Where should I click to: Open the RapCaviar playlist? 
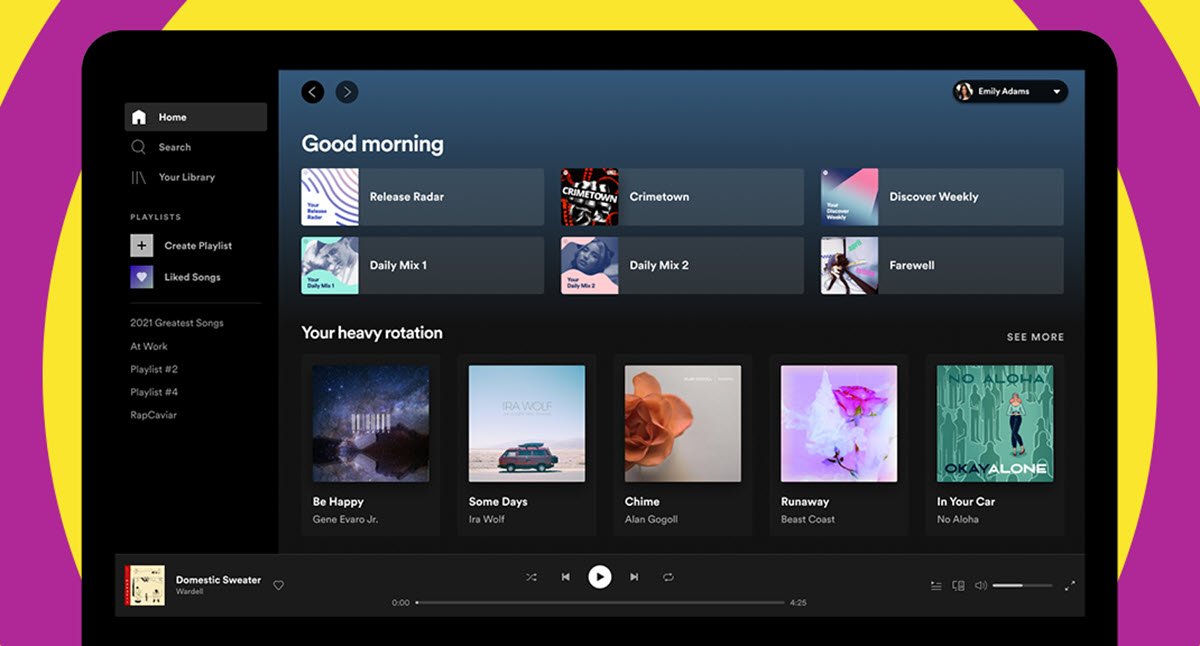(153, 415)
